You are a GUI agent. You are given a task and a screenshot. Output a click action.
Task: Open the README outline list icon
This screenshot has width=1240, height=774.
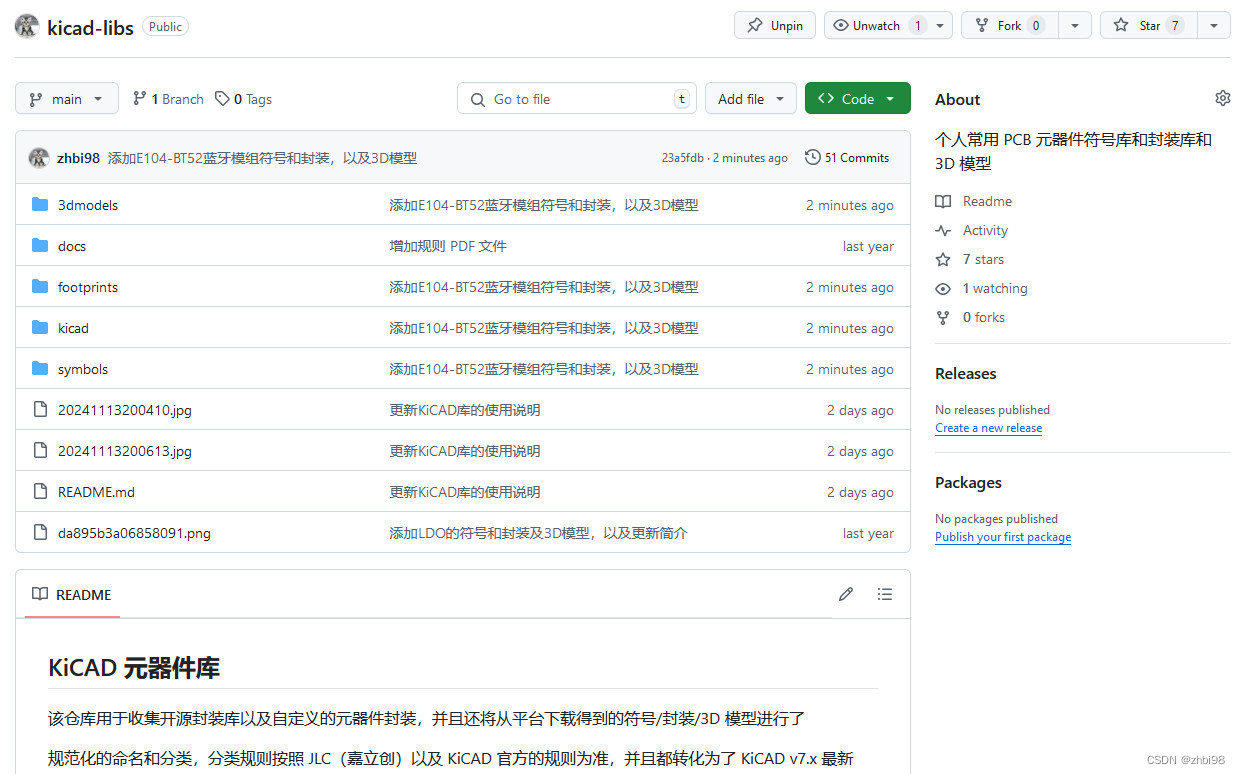pyautogui.click(x=884, y=594)
